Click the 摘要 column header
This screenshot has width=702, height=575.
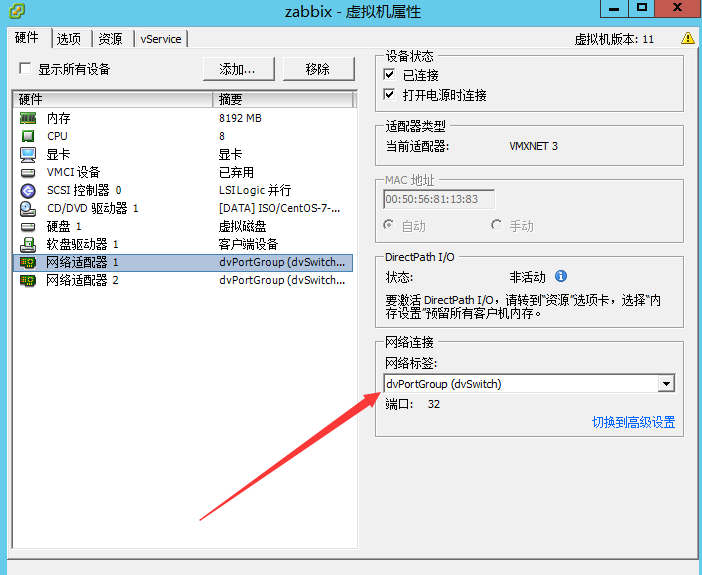pyautogui.click(x=283, y=99)
